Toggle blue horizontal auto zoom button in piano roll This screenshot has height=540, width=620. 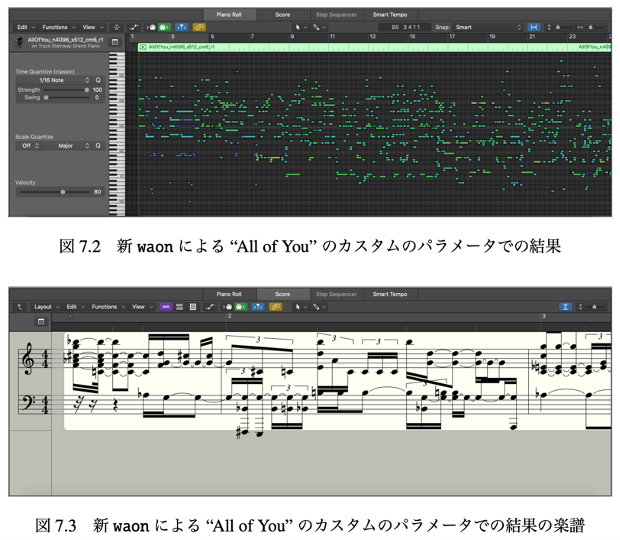point(534,27)
